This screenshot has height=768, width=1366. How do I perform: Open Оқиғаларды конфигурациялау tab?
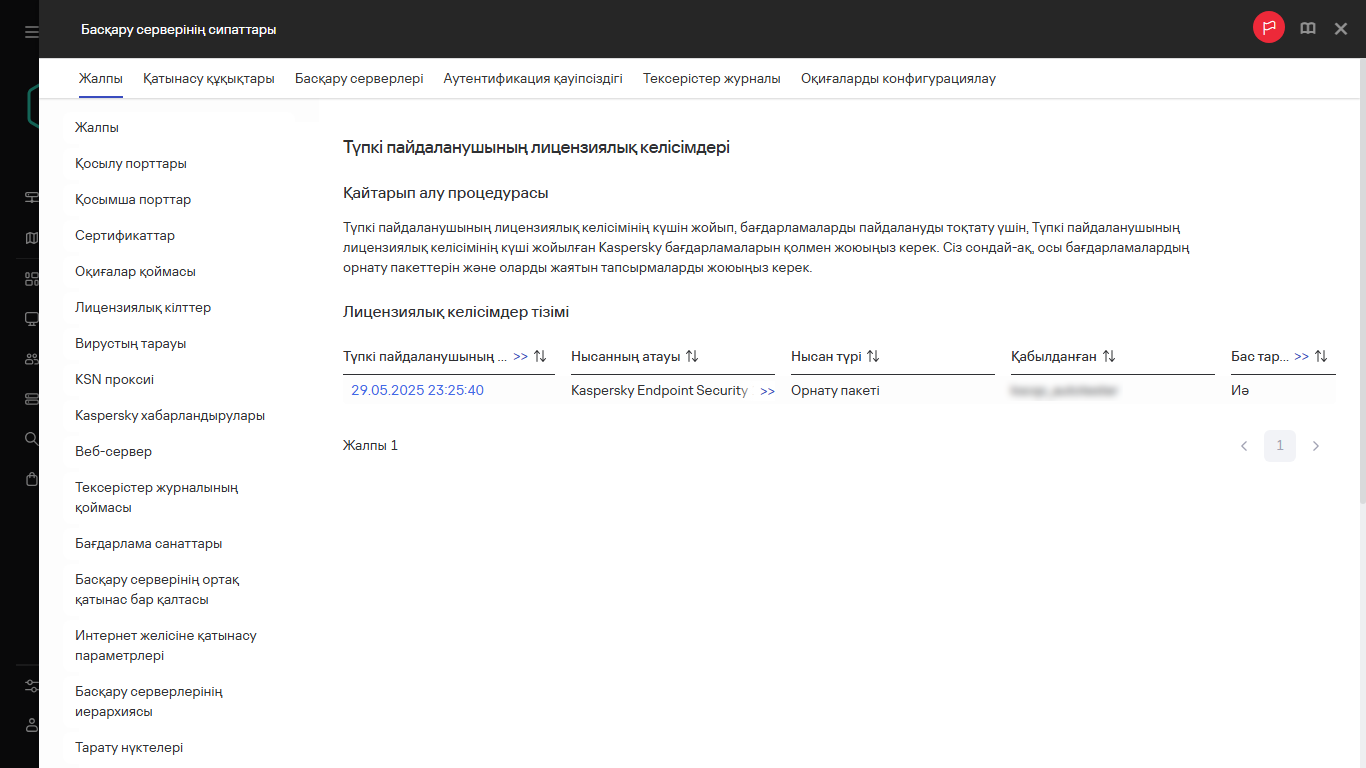(898, 78)
